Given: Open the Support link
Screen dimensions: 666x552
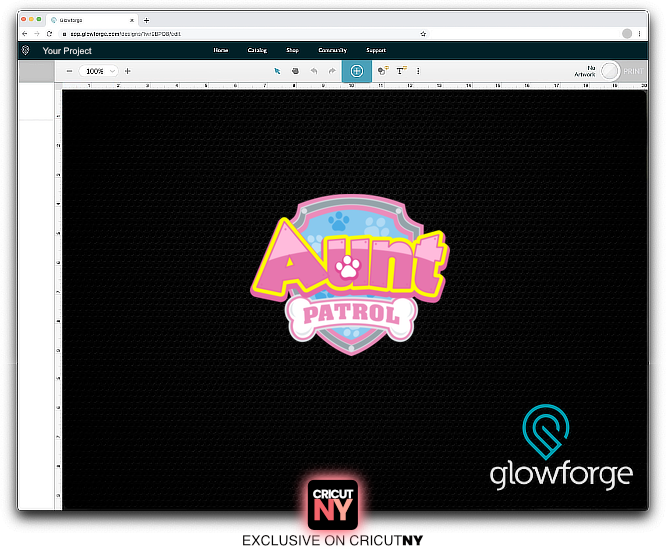Looking at the screenshot, I should click(x=376, y=50).
